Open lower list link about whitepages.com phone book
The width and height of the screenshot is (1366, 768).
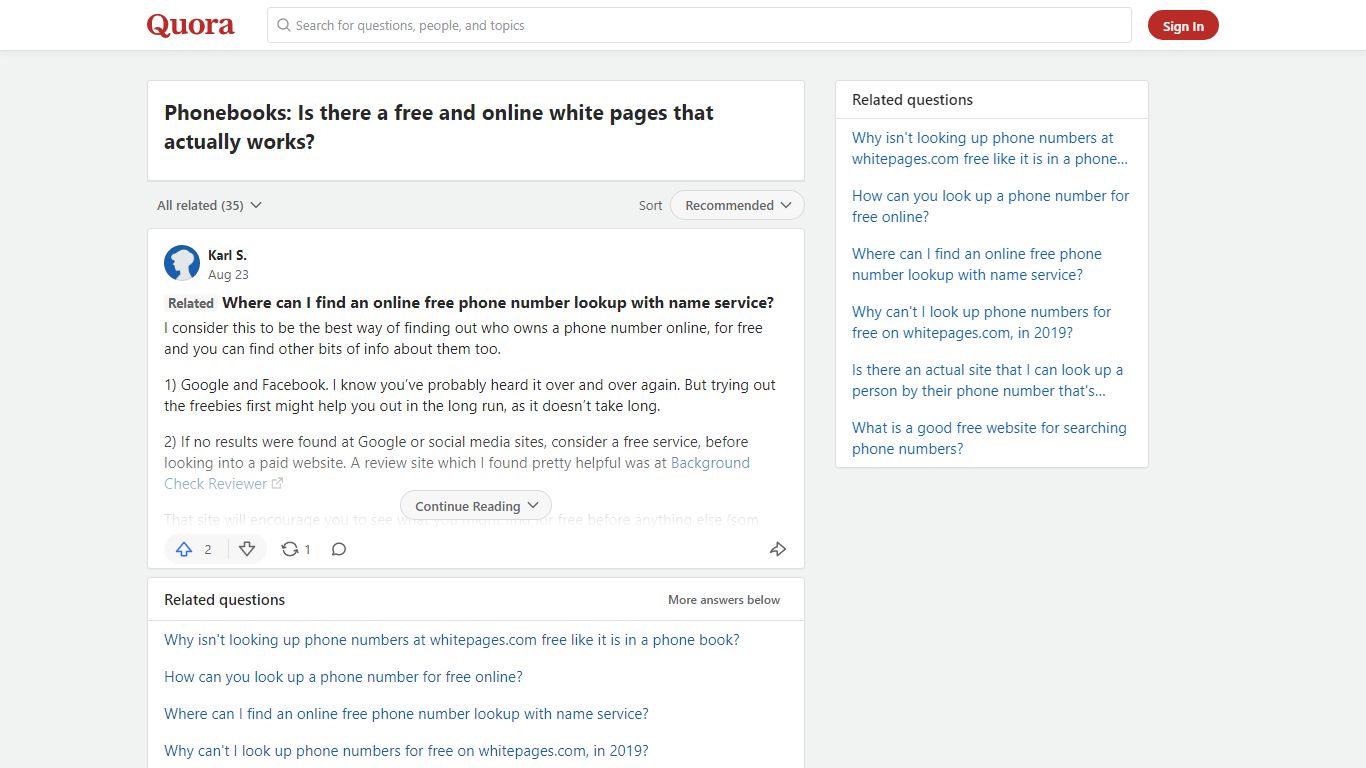(452, 640)
